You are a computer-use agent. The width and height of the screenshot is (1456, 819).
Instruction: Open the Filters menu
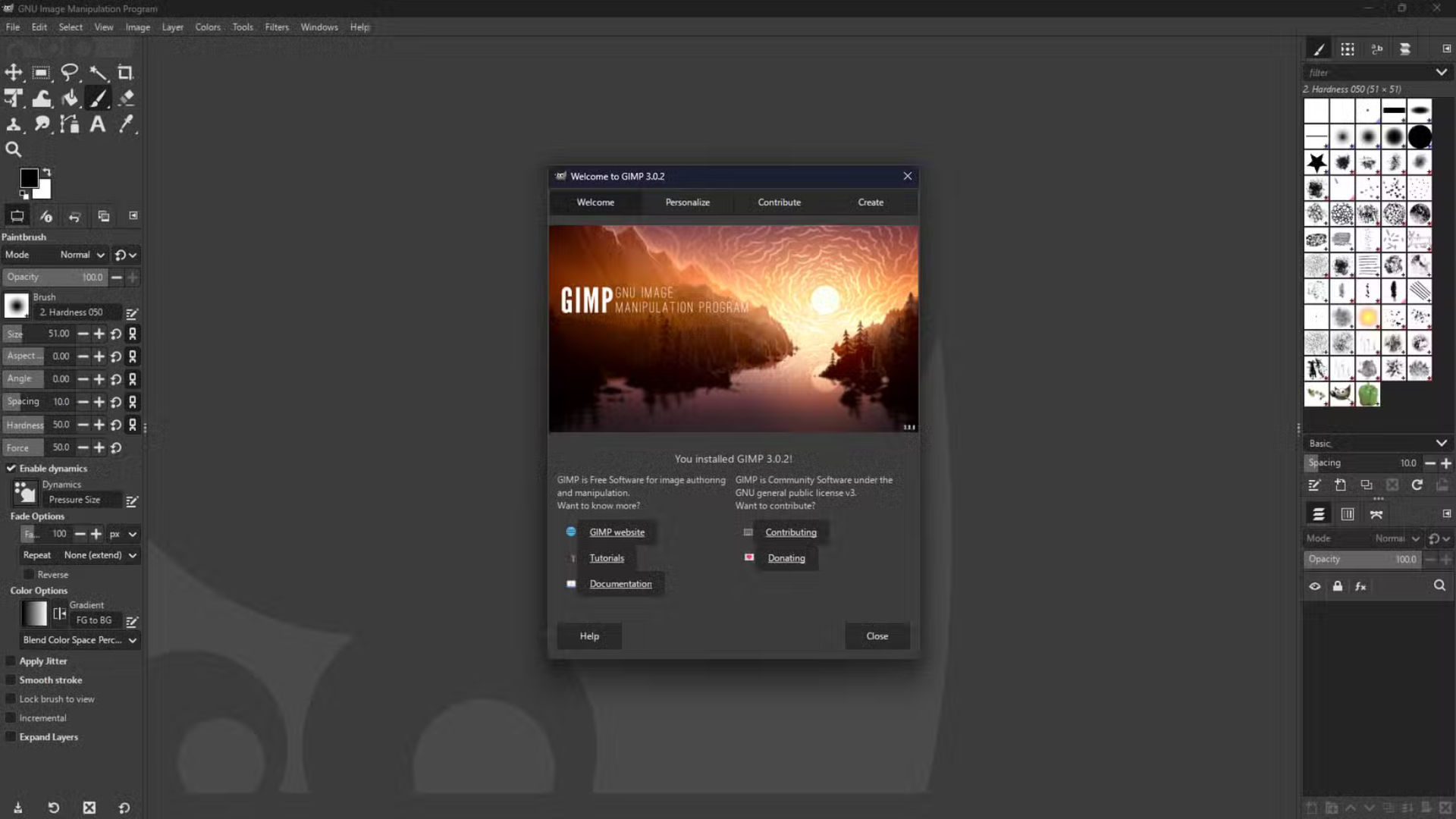coord(276,27)
